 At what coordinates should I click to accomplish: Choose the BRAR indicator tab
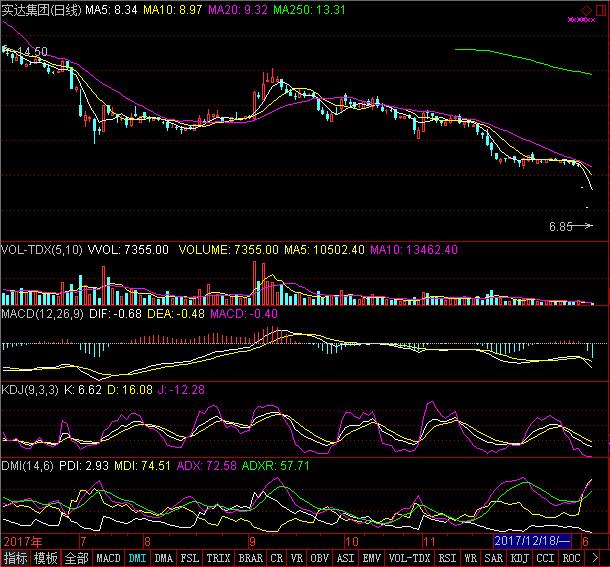(x=251, y=558)
